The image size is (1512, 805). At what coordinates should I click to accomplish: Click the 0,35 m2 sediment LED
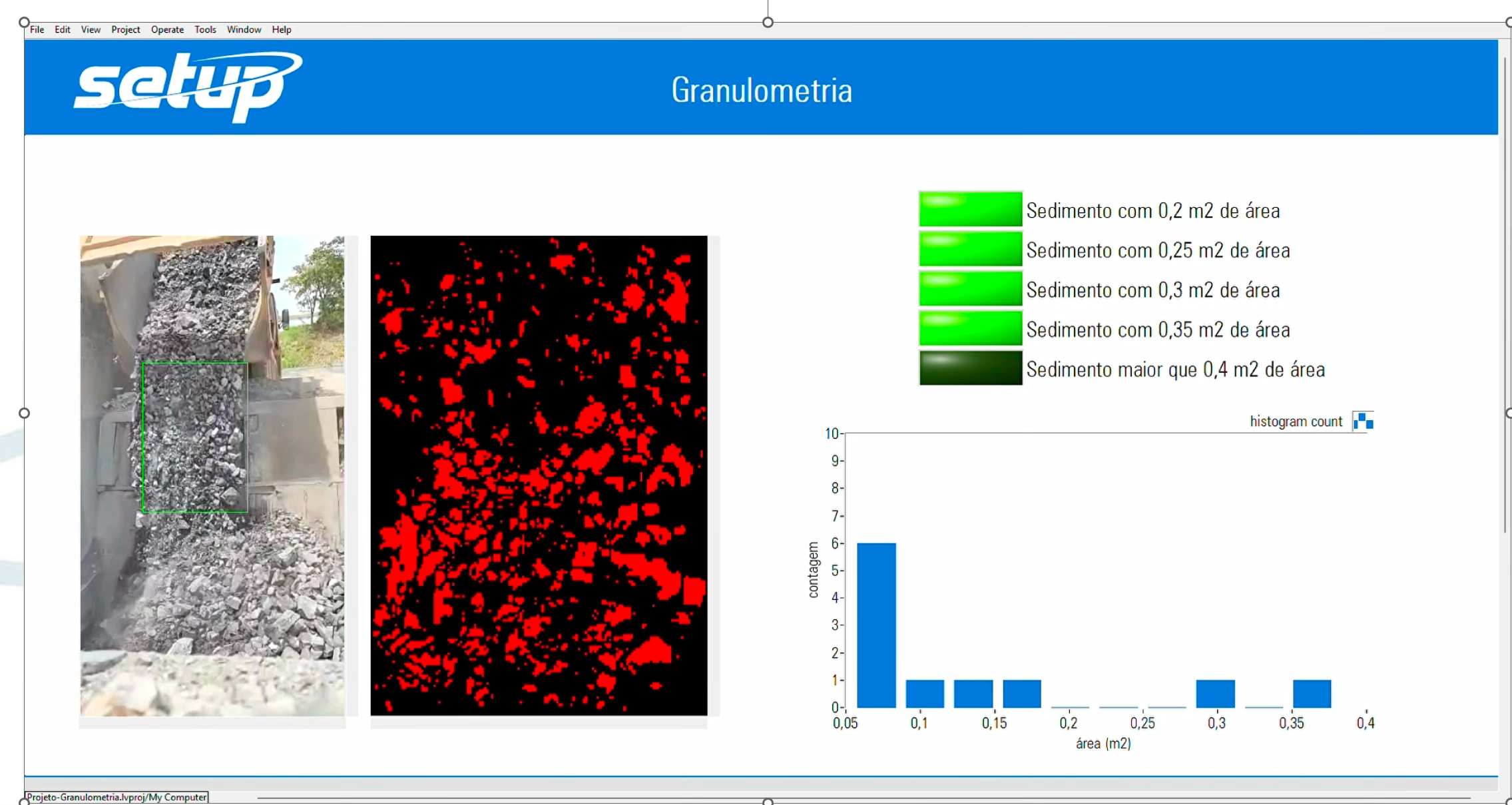pyautogui.click(x=970, y=329)
